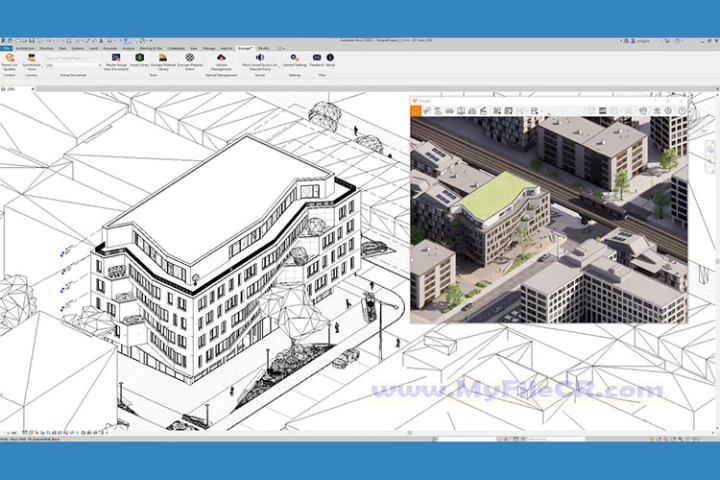720x480 pixels.
Task: Open the Enscape Asset Library
Action: pyautogui.click(x=140, y=58)
